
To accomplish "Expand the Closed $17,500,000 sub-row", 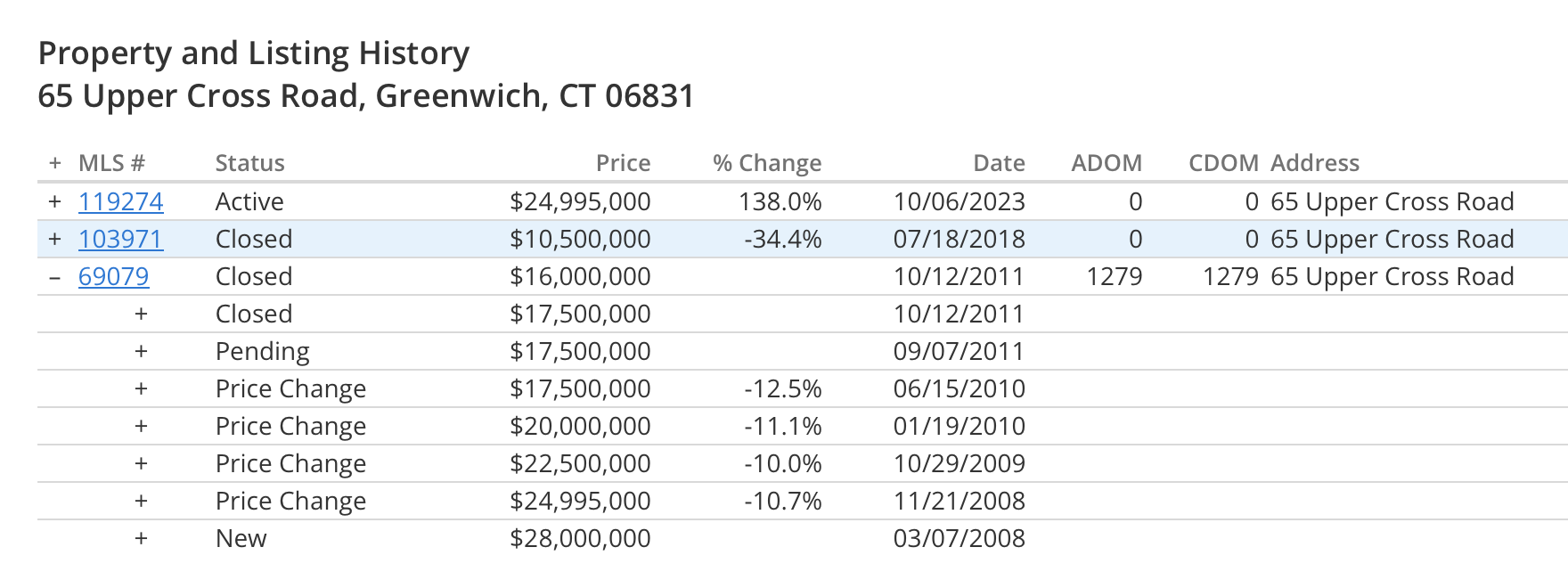I will coord(141,314).
